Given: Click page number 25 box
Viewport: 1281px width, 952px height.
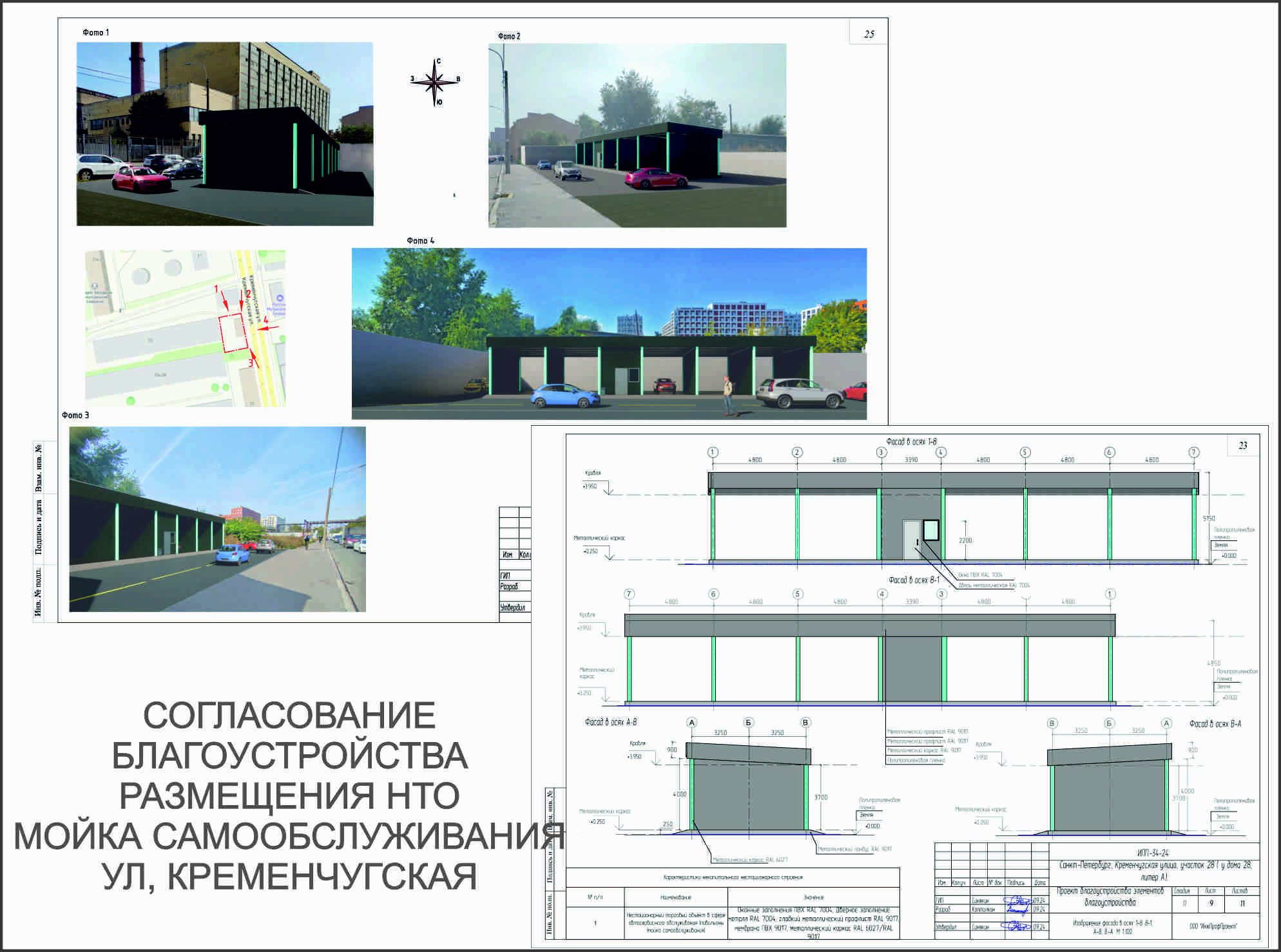Looking at the screenshot, I should [x=869, y=33].
